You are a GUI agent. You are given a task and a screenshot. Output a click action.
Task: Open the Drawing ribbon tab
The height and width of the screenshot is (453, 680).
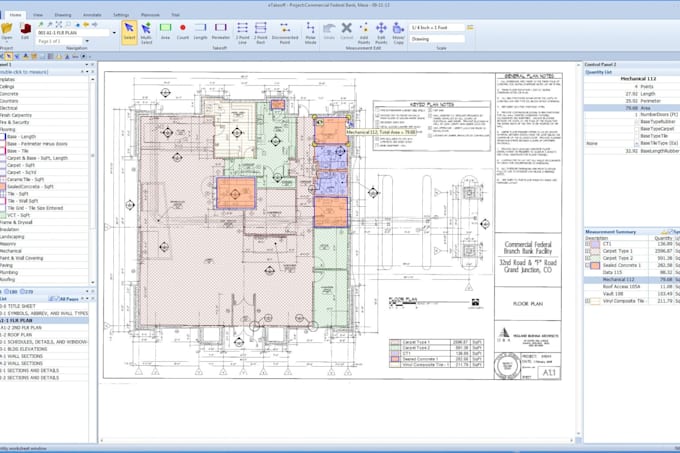pyautogui.click(x=63, y=15)
